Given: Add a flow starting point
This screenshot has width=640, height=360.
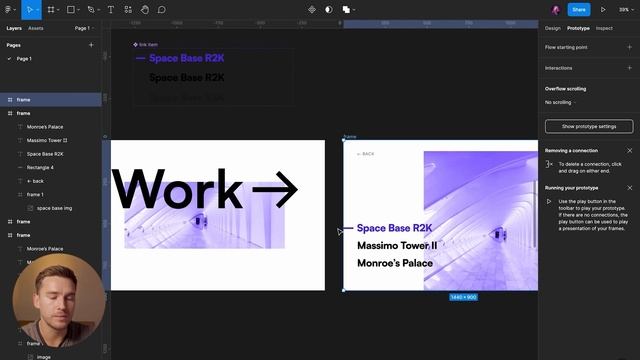Looking at the screenshot, I should [x=629, y=47].
